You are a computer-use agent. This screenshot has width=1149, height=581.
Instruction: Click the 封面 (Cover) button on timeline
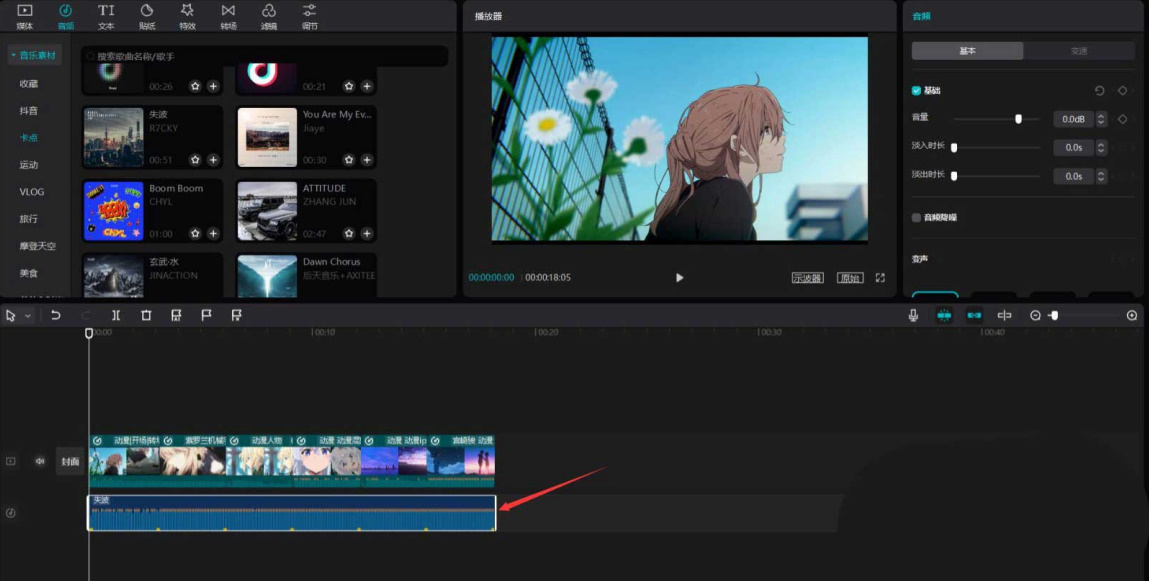70,461
